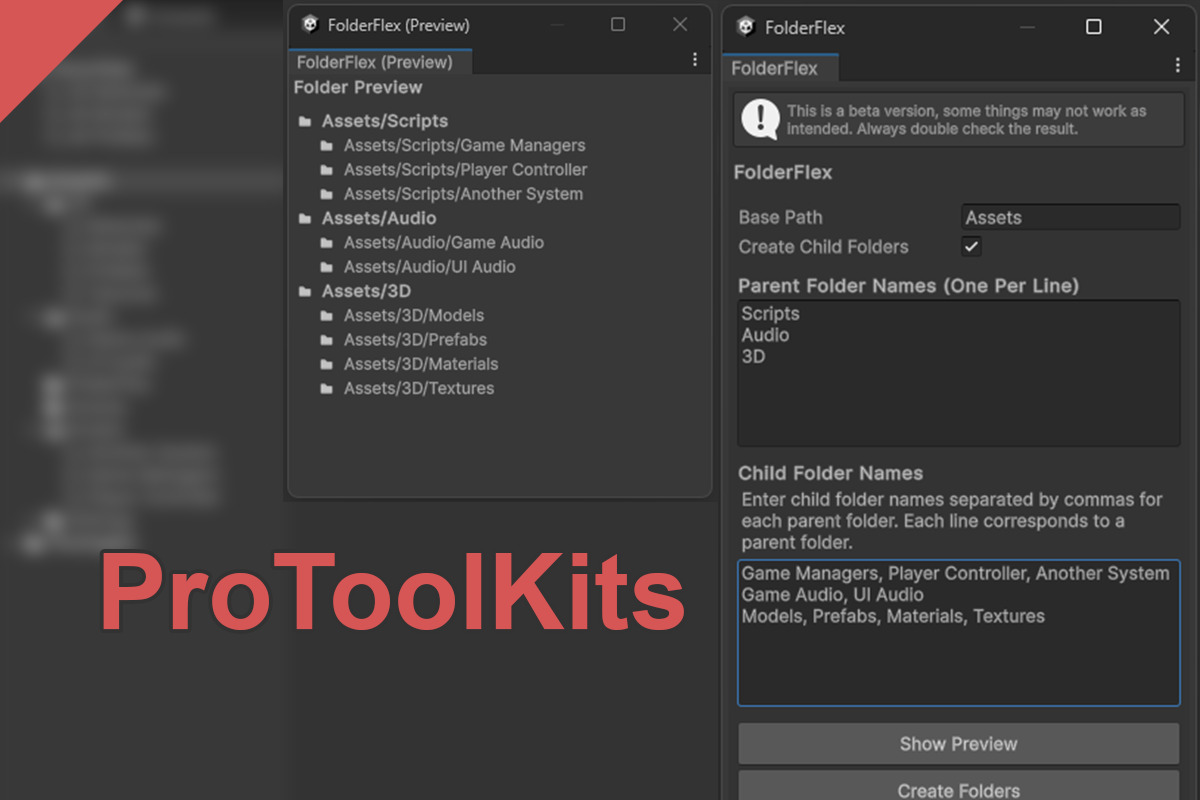Image resolution: width=1200 pixels, height=800 pixels.
Task: Select the FolderFlex (Preview) tab
Action: (375, 62)
